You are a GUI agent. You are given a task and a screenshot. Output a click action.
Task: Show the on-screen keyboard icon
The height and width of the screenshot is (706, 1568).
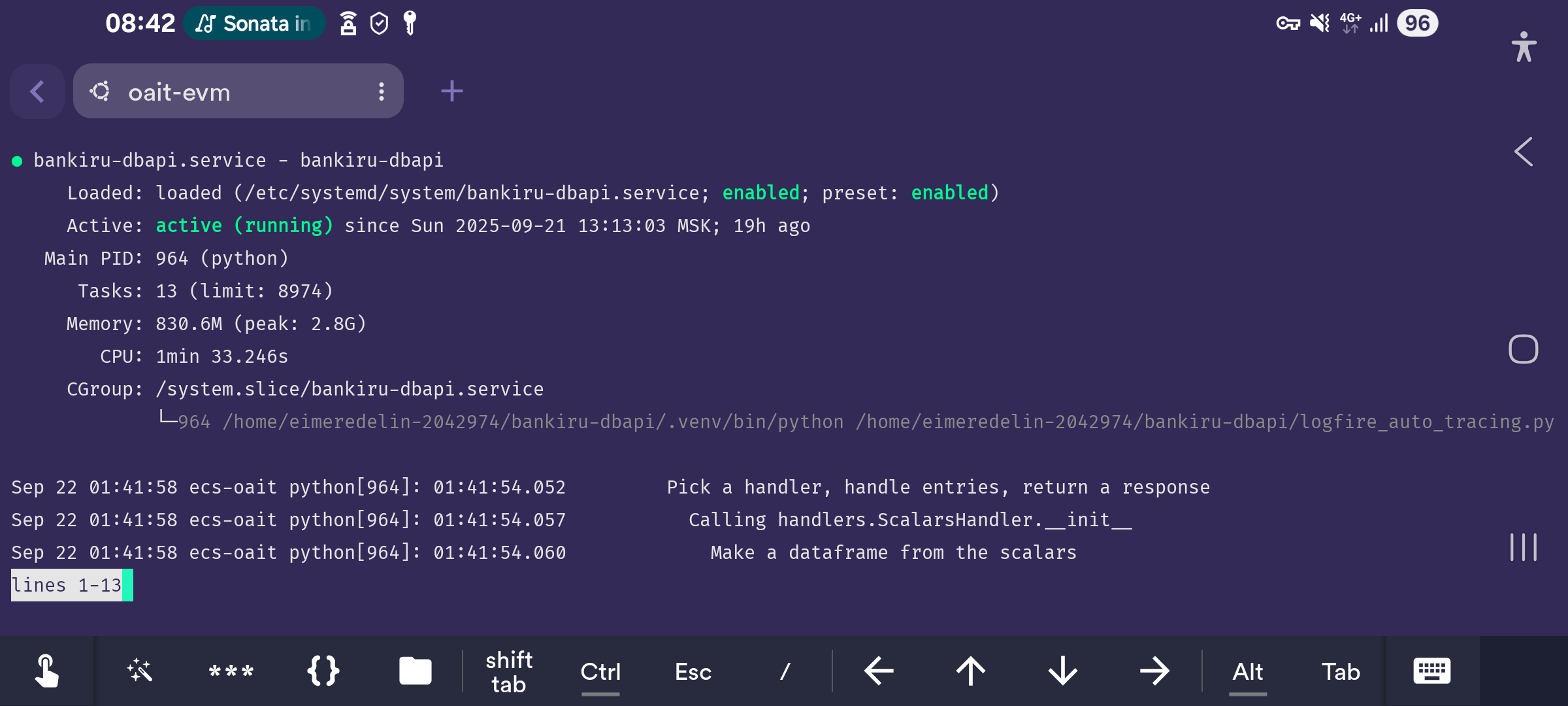pyautogui.click(x=1431, y=671)
